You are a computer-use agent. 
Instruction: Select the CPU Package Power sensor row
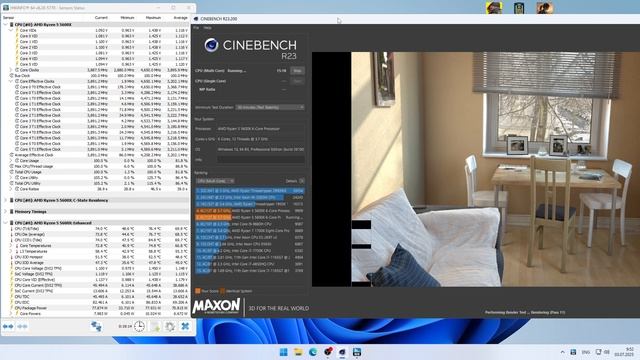click(x=96, y=308)
